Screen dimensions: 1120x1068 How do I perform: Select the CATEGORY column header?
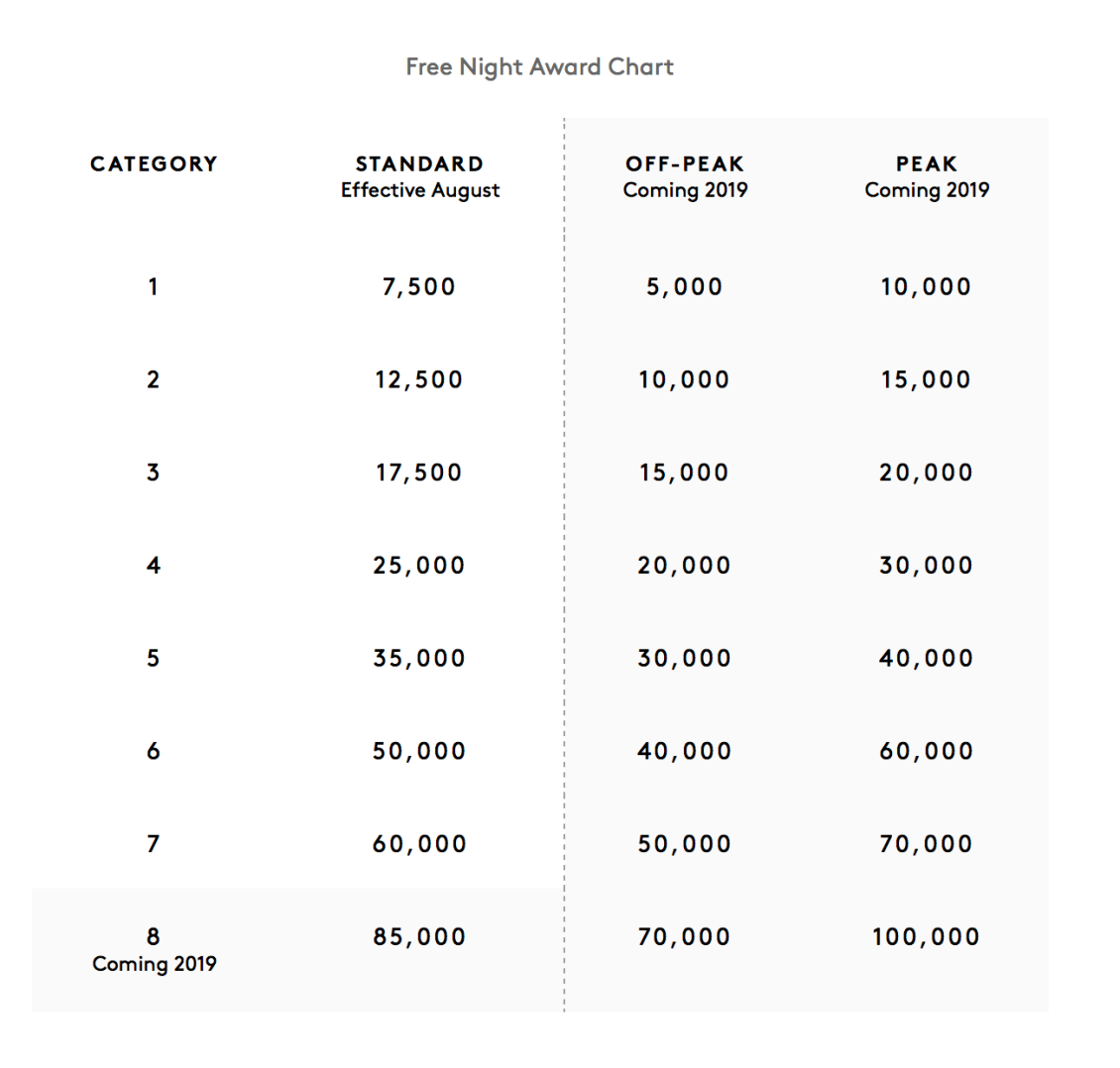point(154,163)
